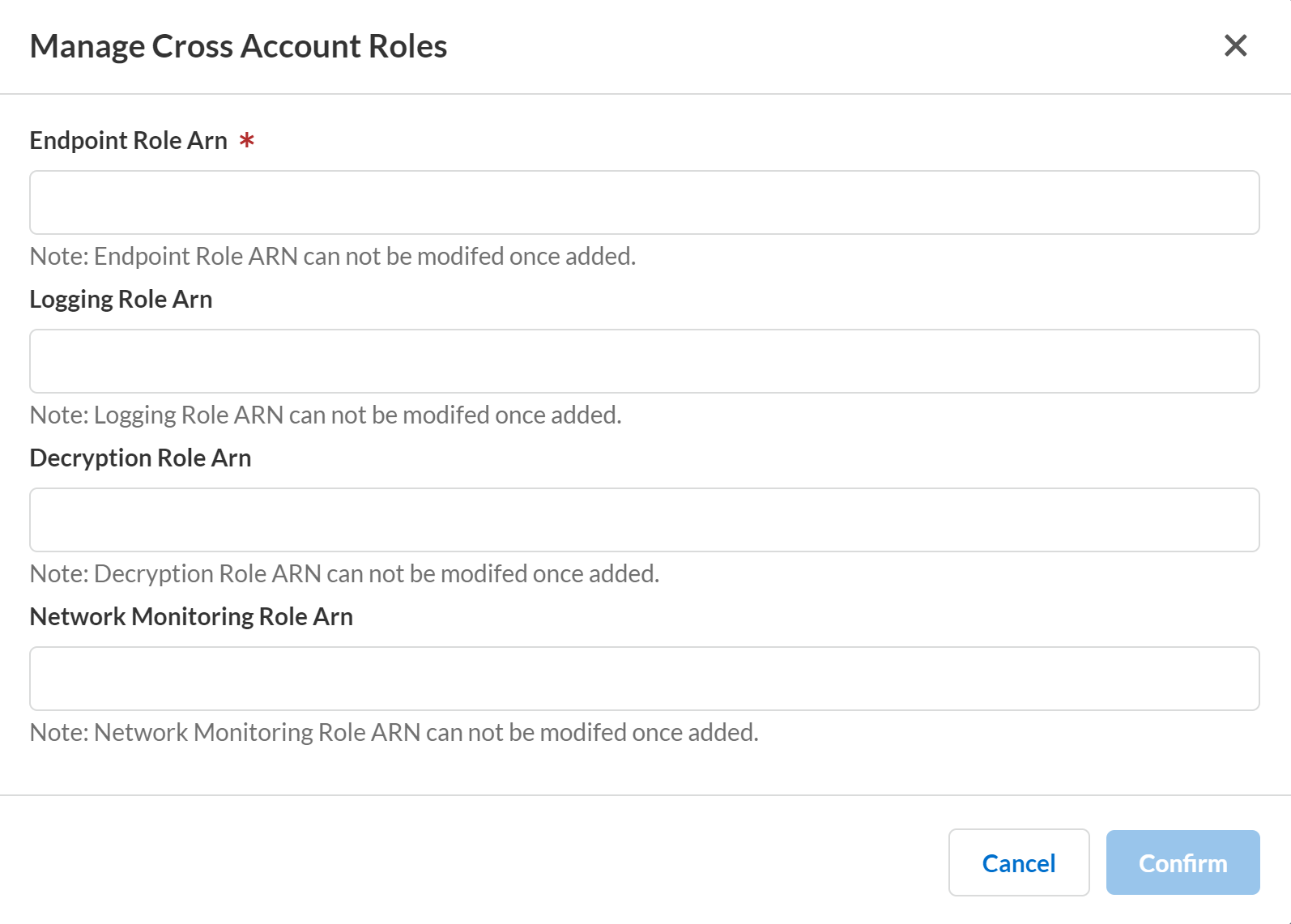1291x924 pixels.
Task: Click the divider line below the dialog title
Action: [x=645, y=94]
